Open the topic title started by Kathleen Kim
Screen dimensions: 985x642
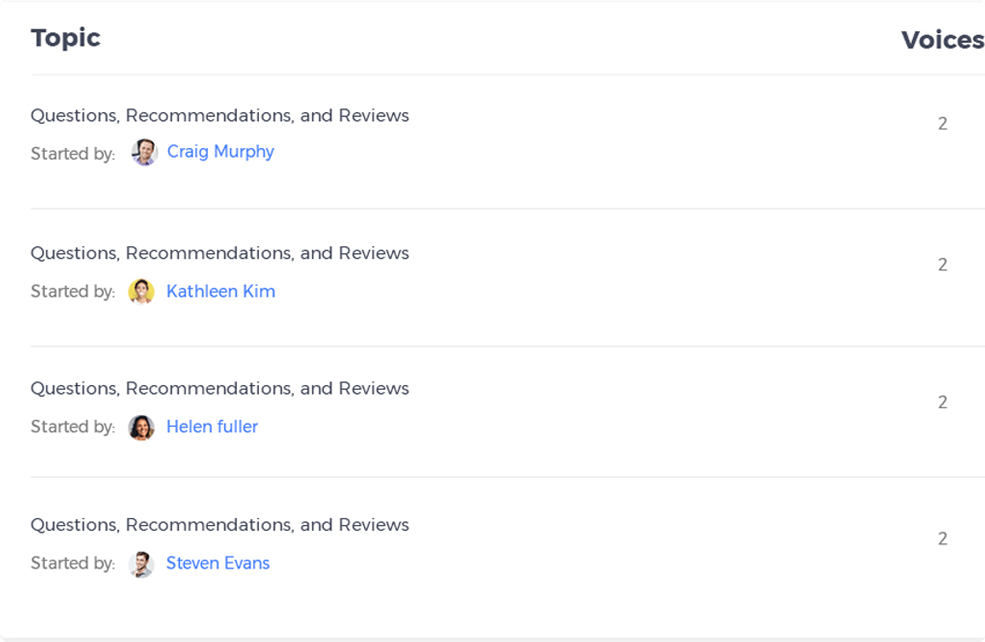tap(220, 254)
